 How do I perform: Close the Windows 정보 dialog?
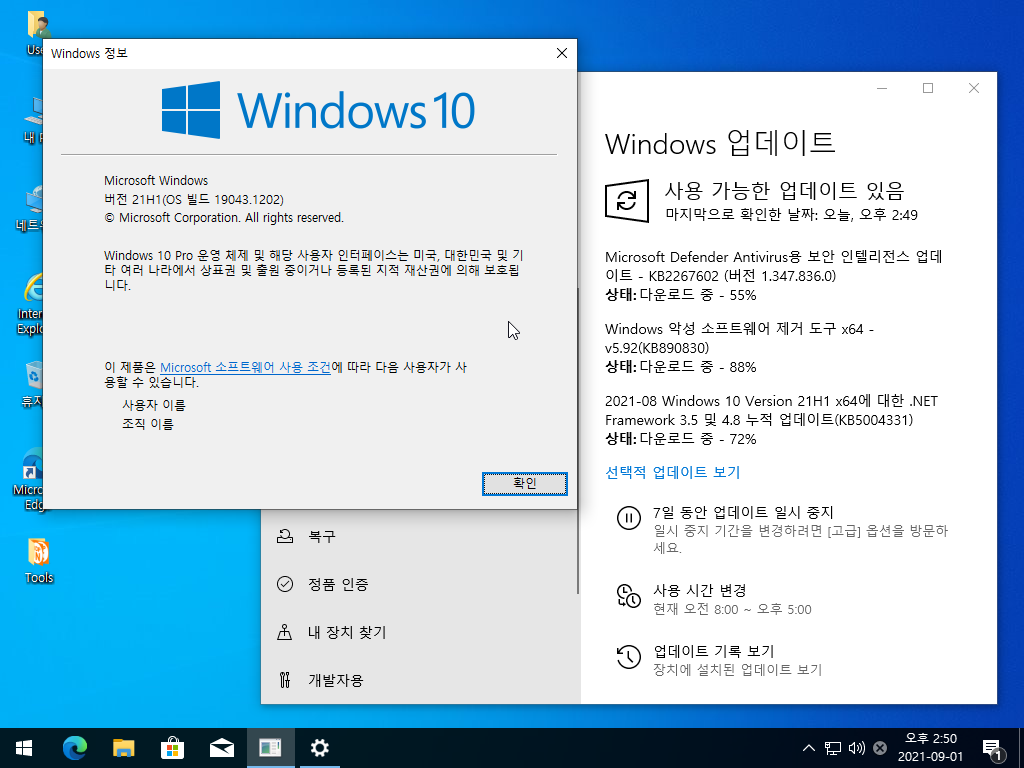tap(562, 54)
